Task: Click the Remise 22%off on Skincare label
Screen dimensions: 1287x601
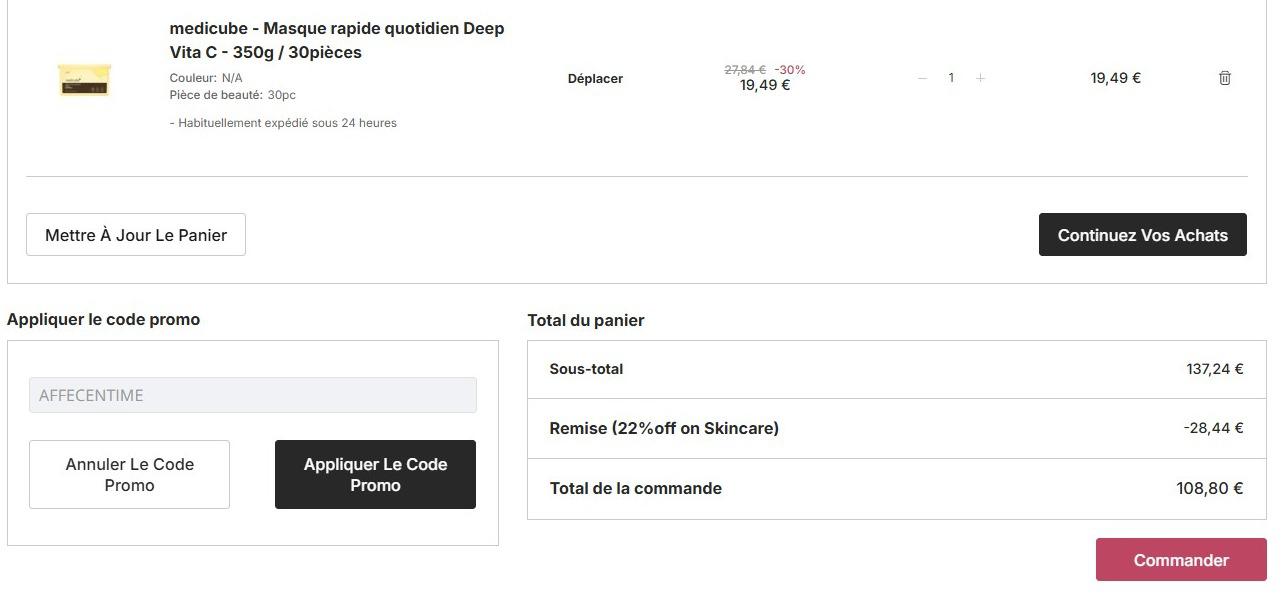Action: [x=664, y=428]
